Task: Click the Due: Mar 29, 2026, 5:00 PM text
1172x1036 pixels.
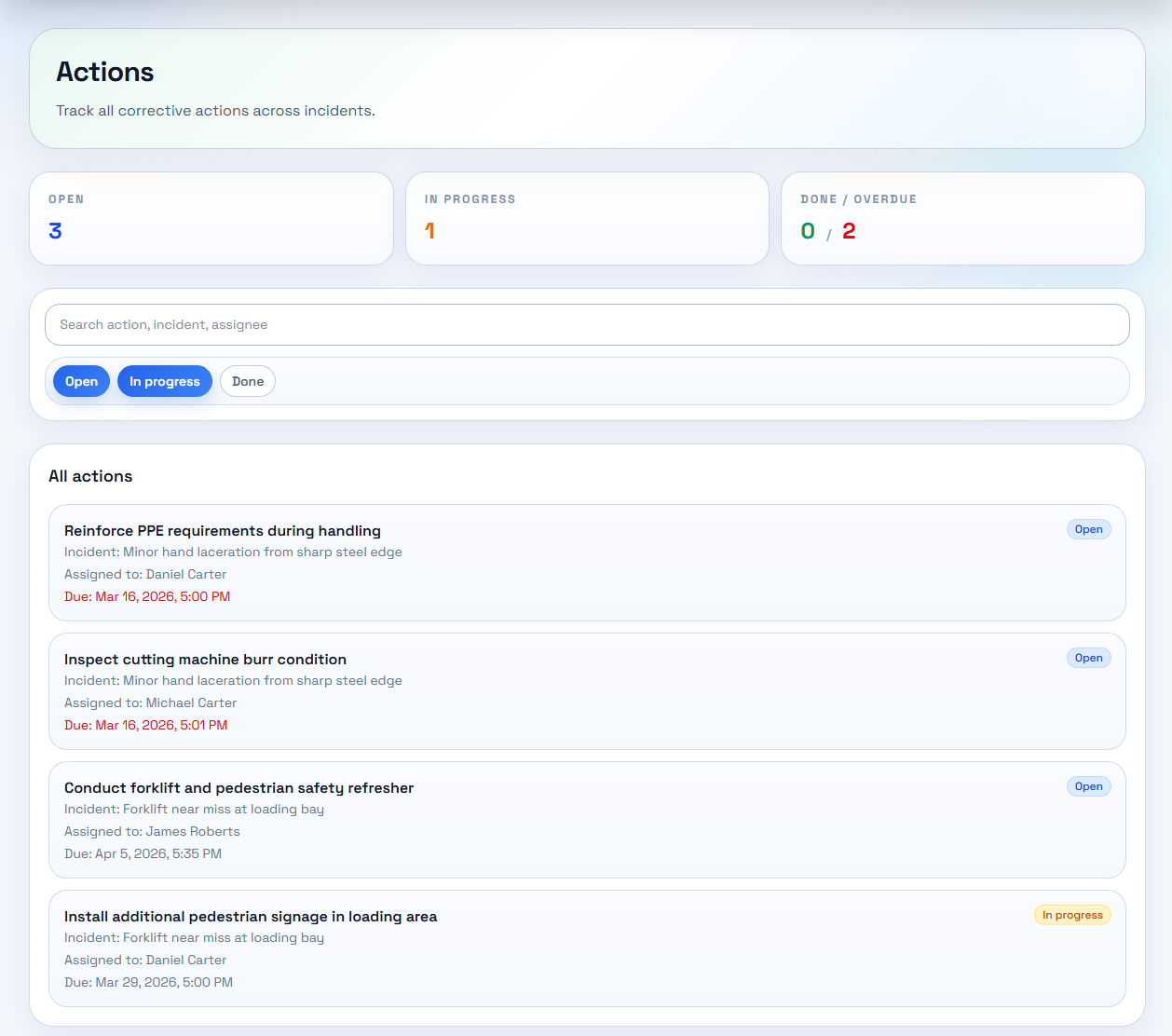Action: coord(149,982)
